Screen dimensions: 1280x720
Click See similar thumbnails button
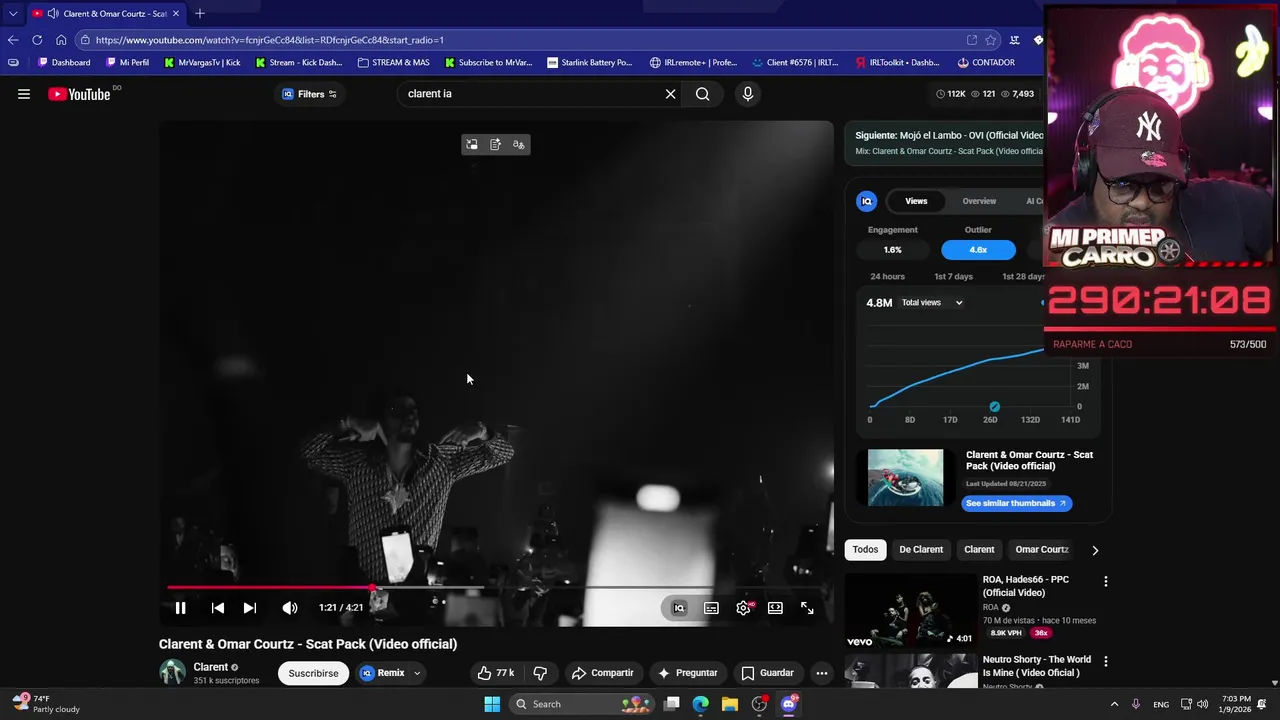tap(1017, 503)
